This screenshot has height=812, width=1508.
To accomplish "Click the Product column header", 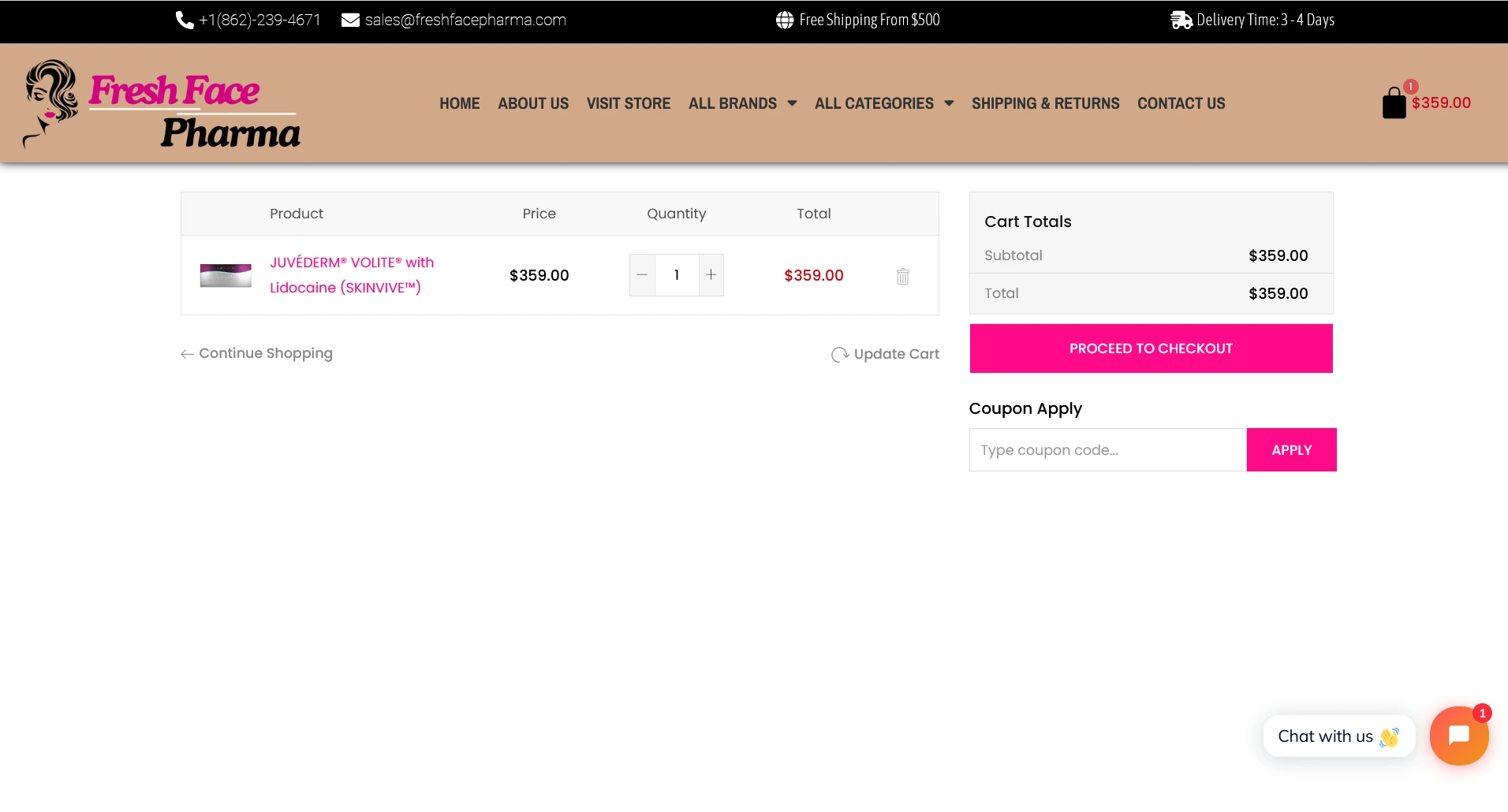I will 297,214.
